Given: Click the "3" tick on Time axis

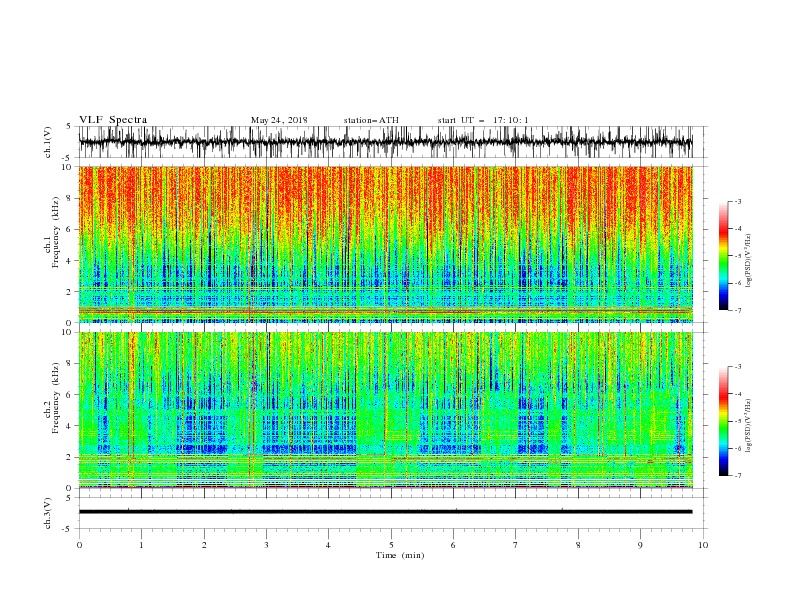Looking at the screenshot, I should pyautogui.click(x=266, y=545).
